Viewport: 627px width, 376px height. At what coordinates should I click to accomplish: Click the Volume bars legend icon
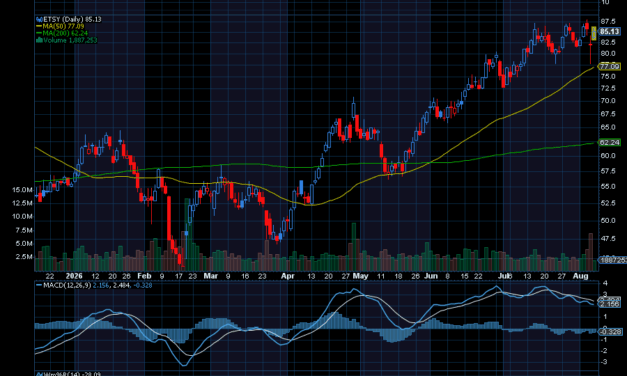point(39,40)
